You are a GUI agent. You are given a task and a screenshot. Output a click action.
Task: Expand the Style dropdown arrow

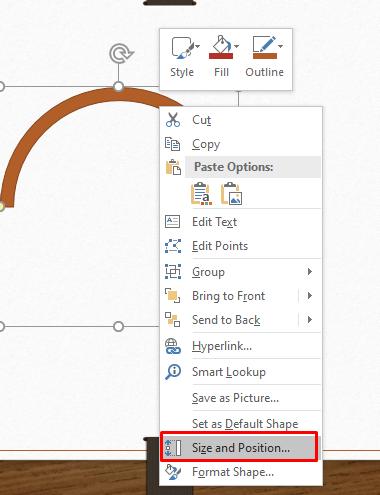197,46
